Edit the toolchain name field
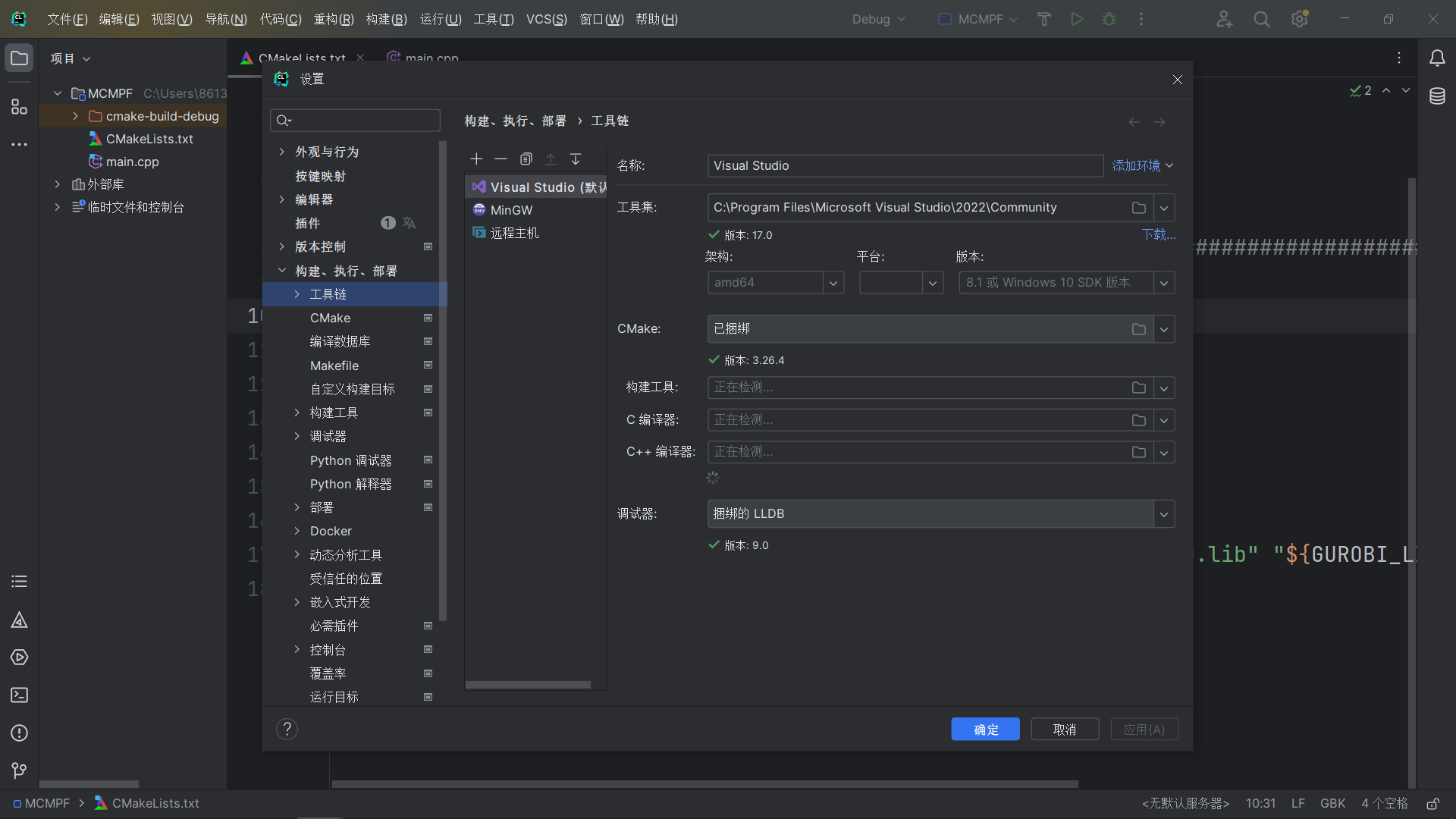 905,166
